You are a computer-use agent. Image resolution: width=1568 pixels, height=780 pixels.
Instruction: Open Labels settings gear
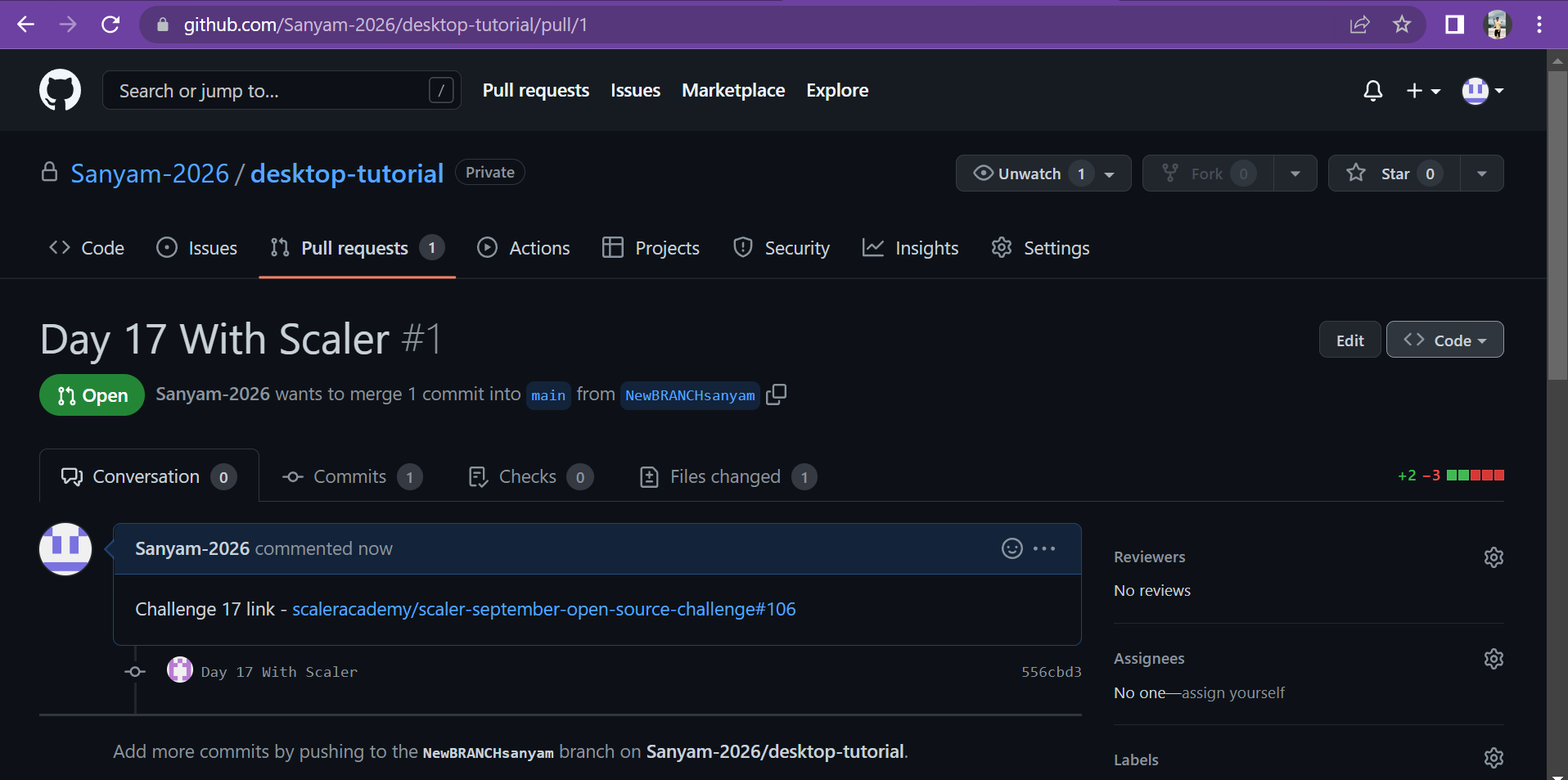(1494, 758)
